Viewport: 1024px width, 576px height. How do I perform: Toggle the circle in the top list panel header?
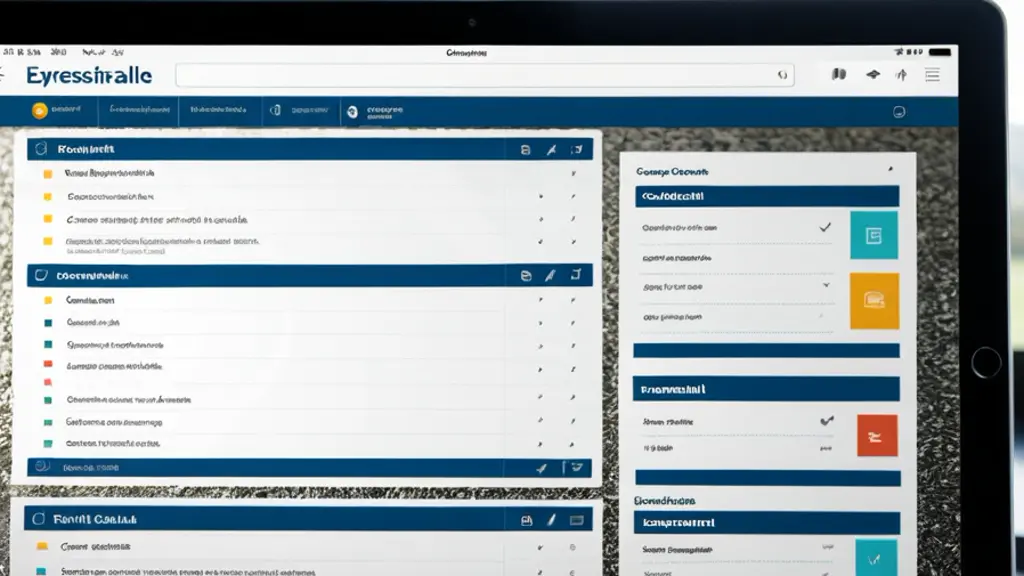pos(40,149)
